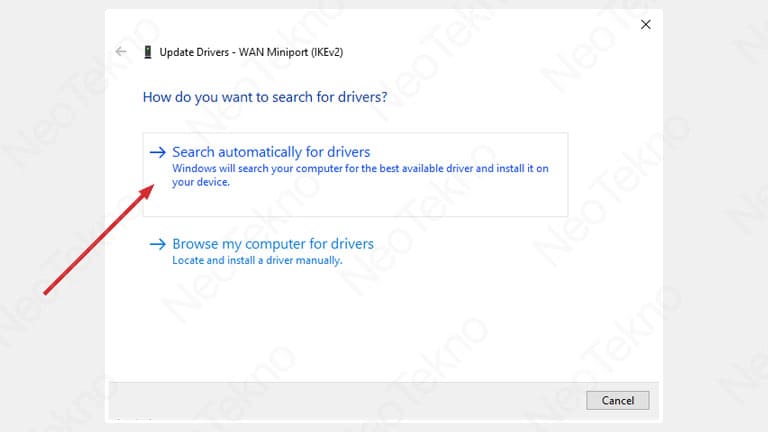Click the tail end of the red arrow
Screen dimensions: 768x432
48,292
